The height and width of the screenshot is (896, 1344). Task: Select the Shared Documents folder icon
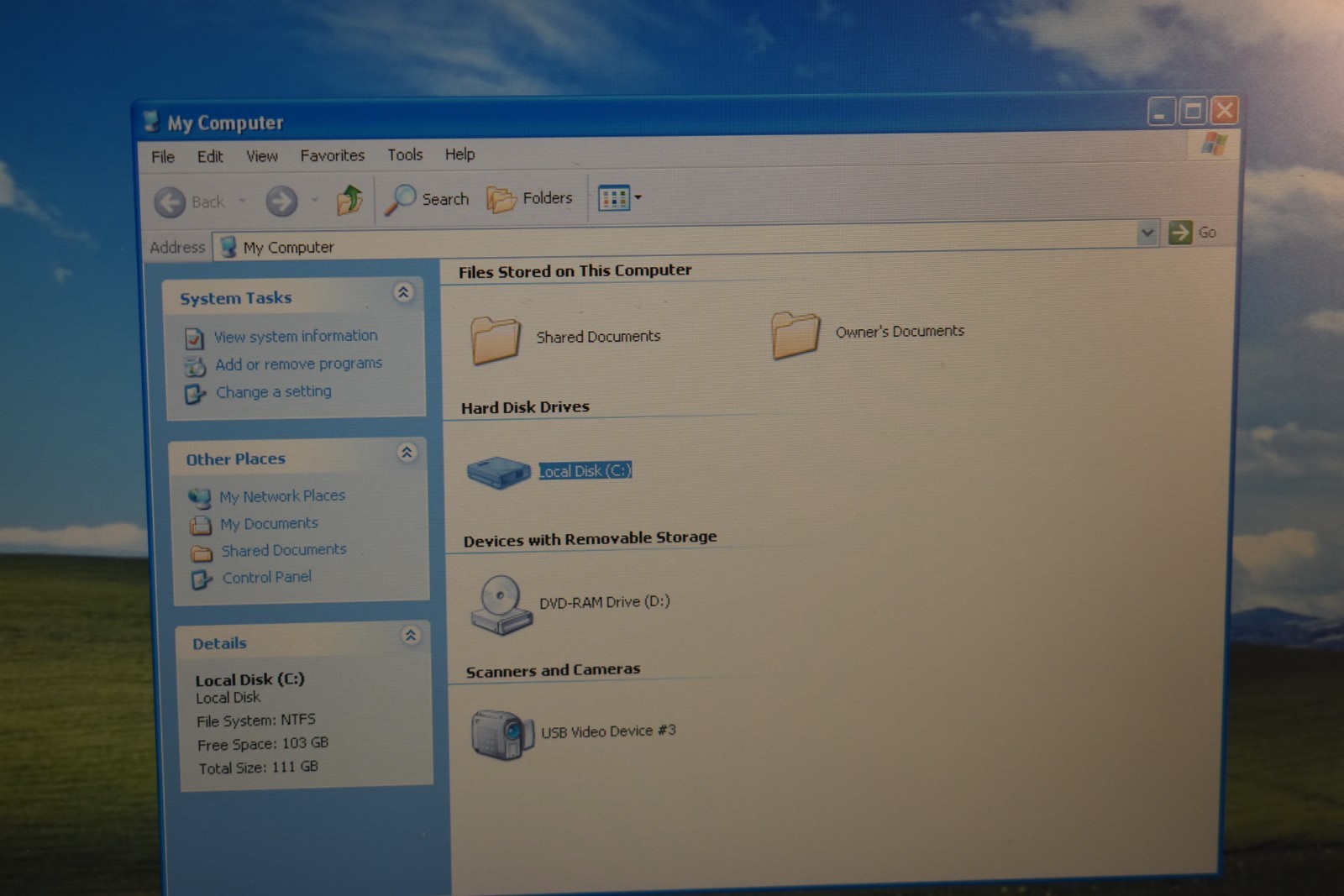(495, 340)
